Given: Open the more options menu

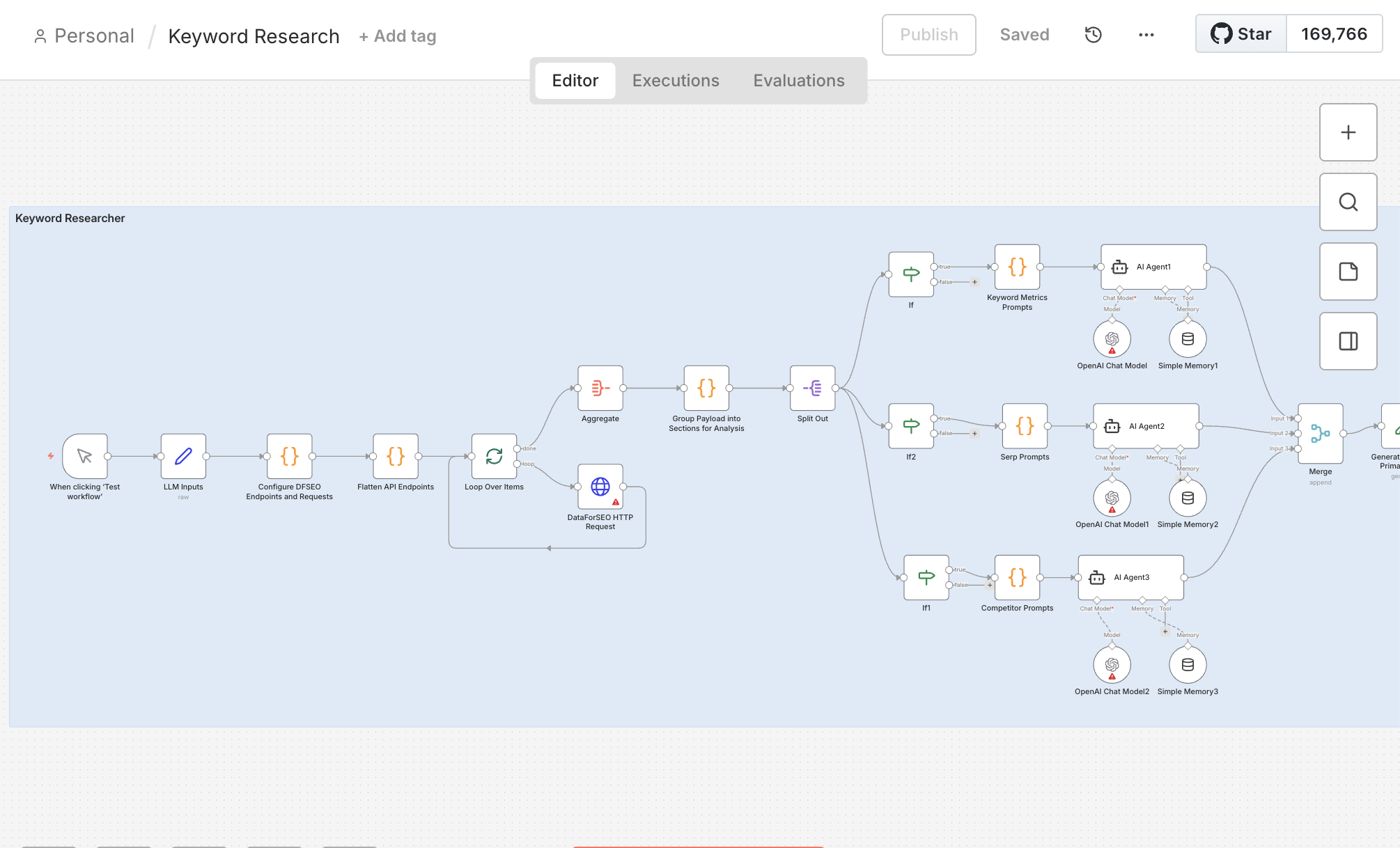Looking at the screenshot, I should 1146,34.
